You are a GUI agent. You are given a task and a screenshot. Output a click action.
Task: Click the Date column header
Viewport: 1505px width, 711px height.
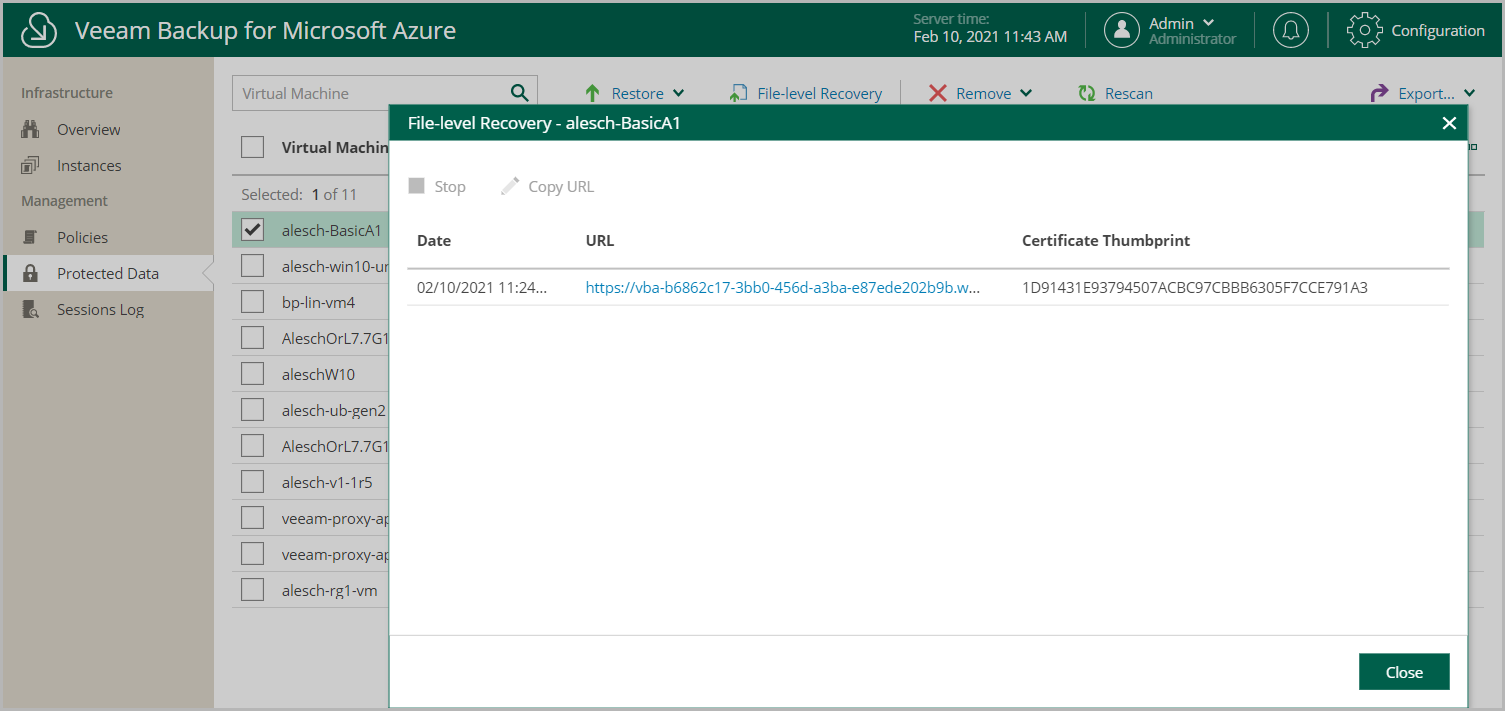(x=434, y=240)
